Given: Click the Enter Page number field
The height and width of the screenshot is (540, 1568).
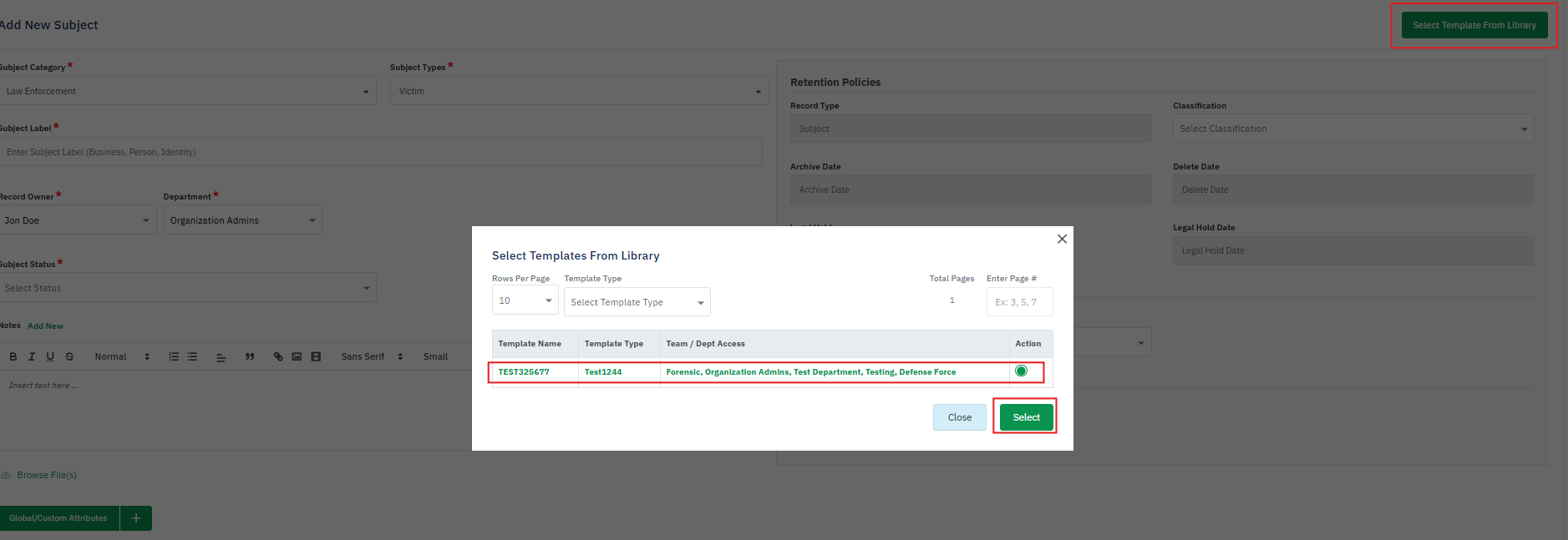Looking at the screenshot, I should pos(1019,302).
